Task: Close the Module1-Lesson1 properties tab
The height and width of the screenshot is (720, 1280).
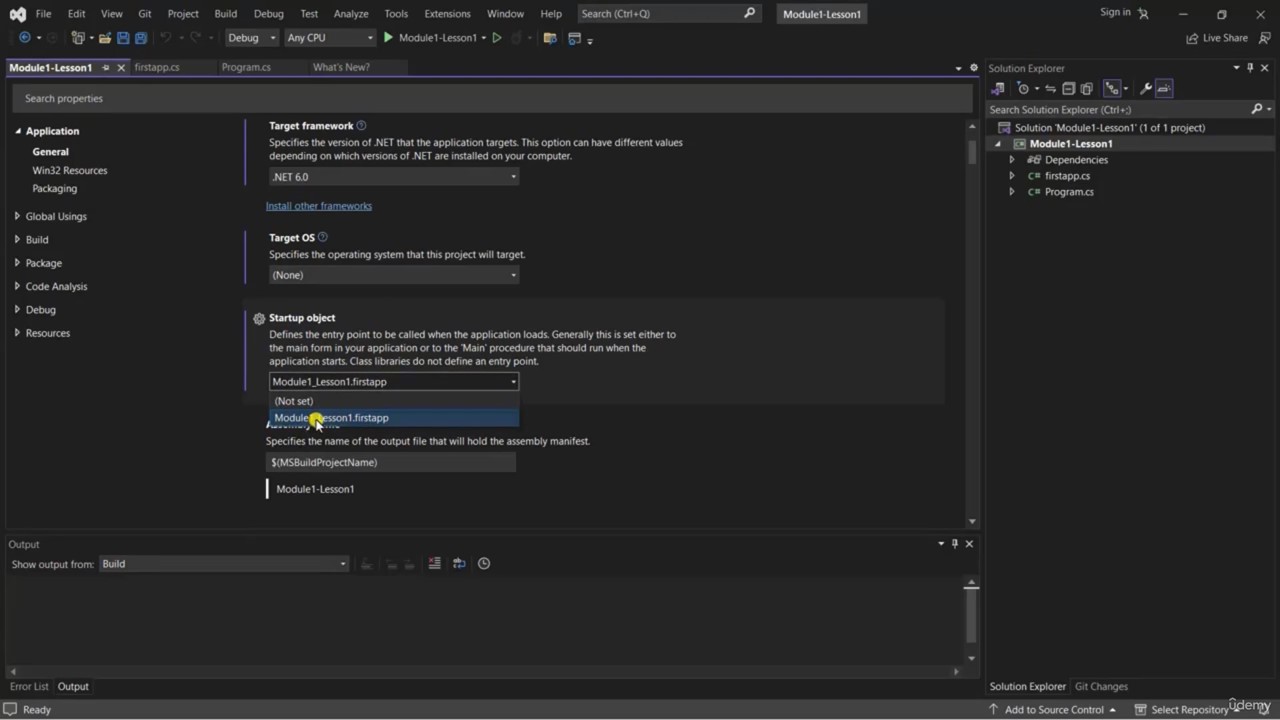Action: pos(121,67)
